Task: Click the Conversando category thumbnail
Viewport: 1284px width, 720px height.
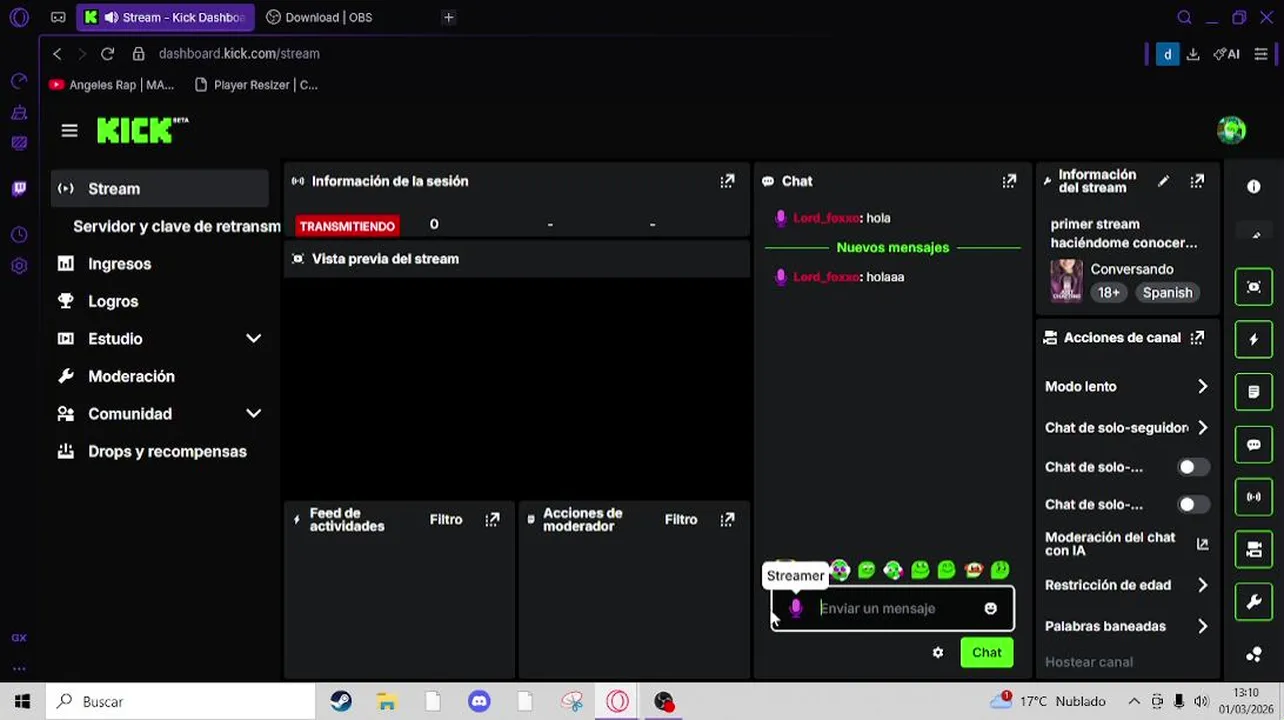Action: (x=1066, y=281)
